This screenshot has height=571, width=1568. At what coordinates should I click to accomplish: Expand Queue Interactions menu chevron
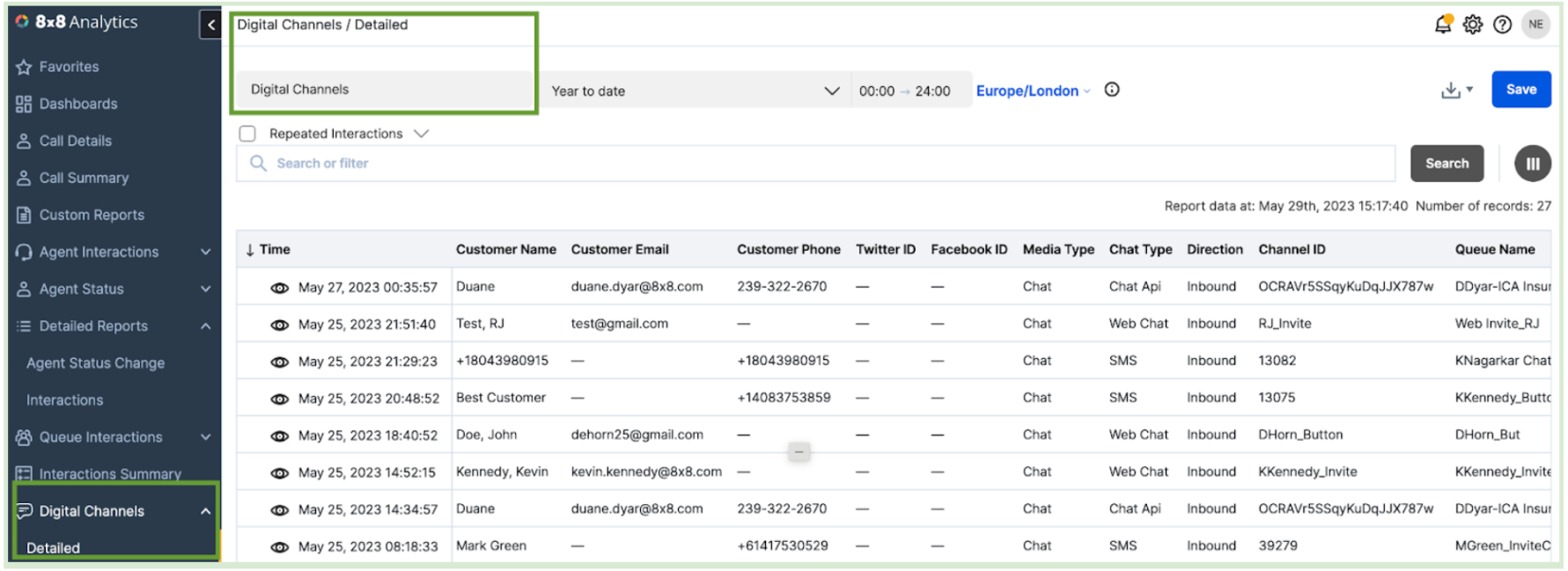[x=206, y=437]
